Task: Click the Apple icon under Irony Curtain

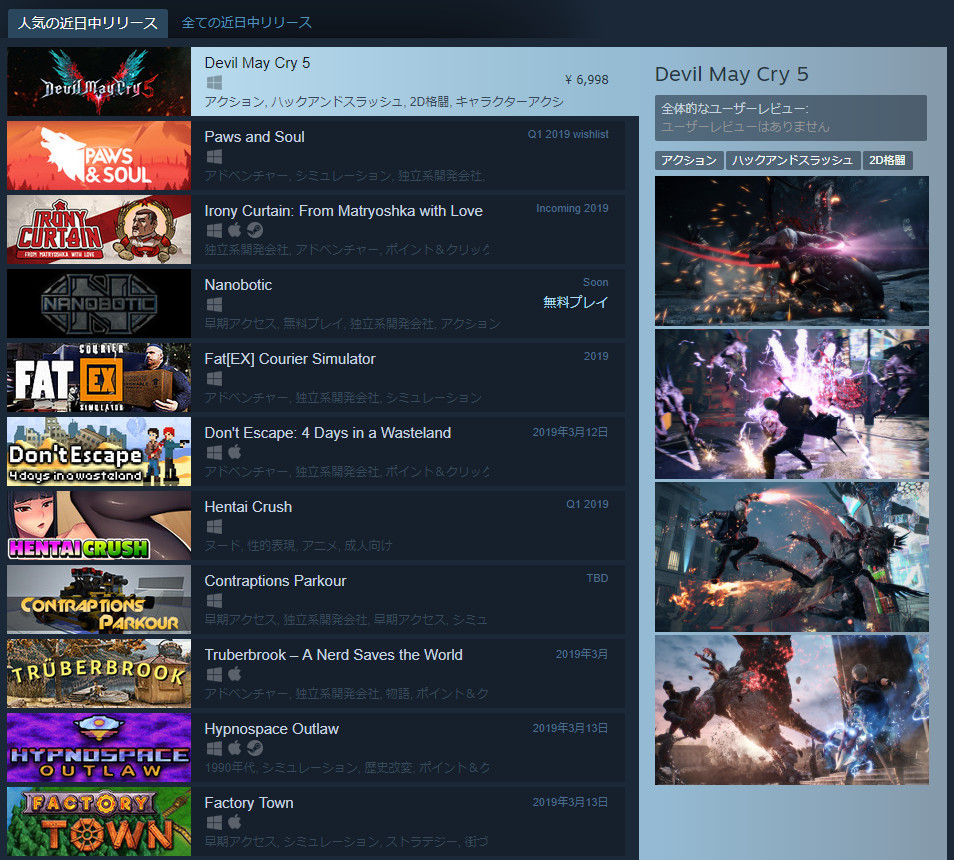Action: [235, 230]
